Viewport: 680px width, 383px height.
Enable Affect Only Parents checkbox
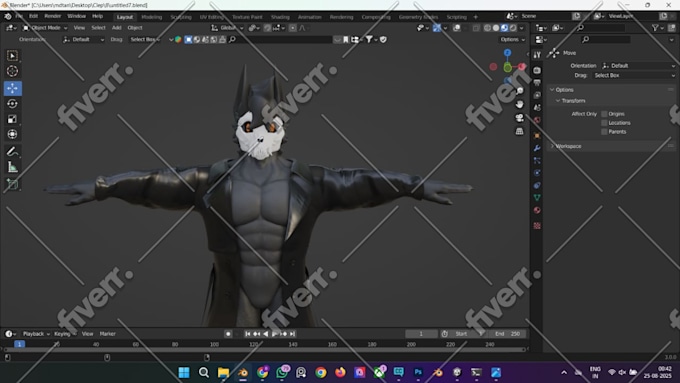click(604, 132)
